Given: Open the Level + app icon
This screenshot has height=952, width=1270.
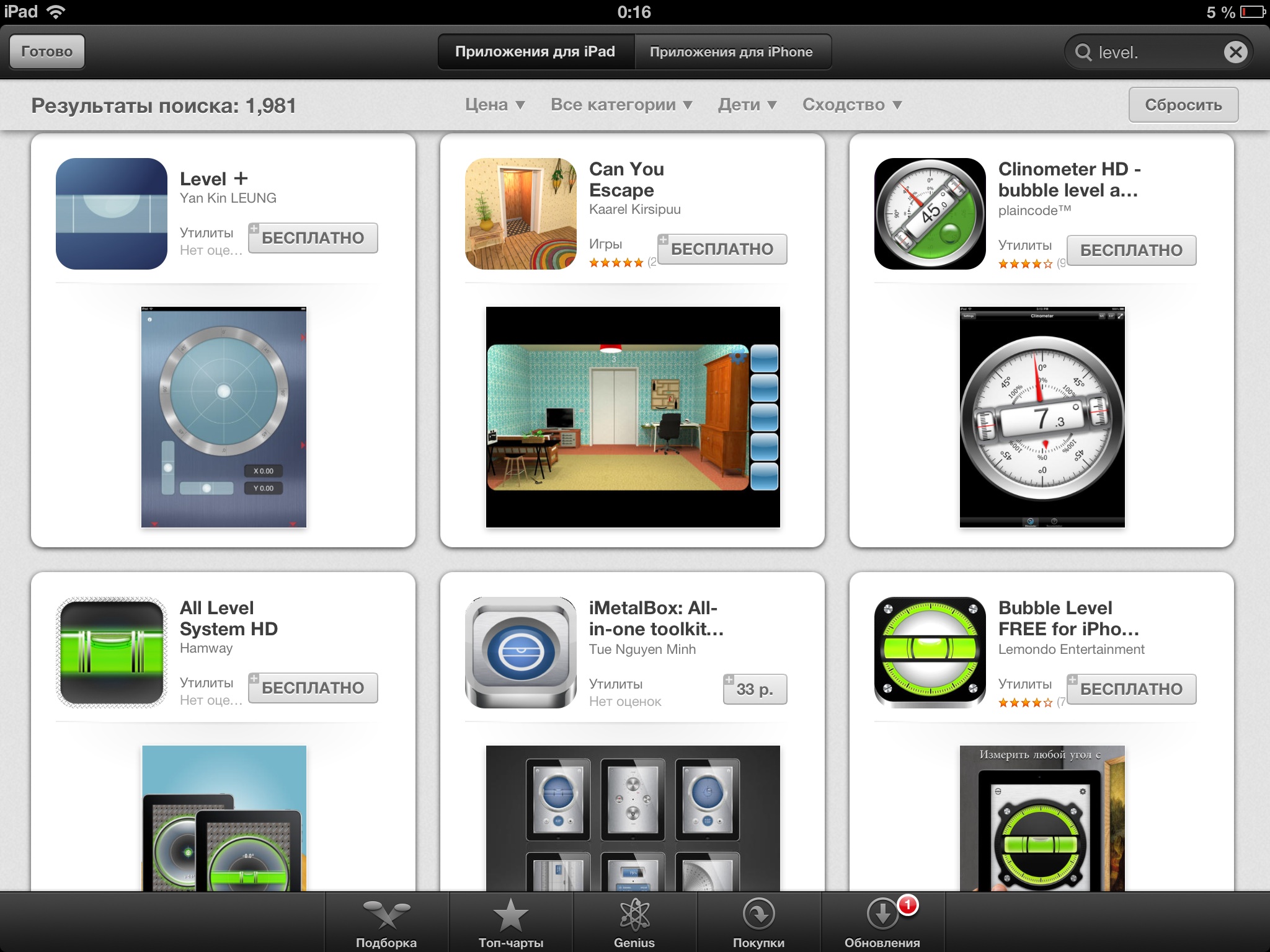Looking at the screenshot, I should [x=112, y=213].
